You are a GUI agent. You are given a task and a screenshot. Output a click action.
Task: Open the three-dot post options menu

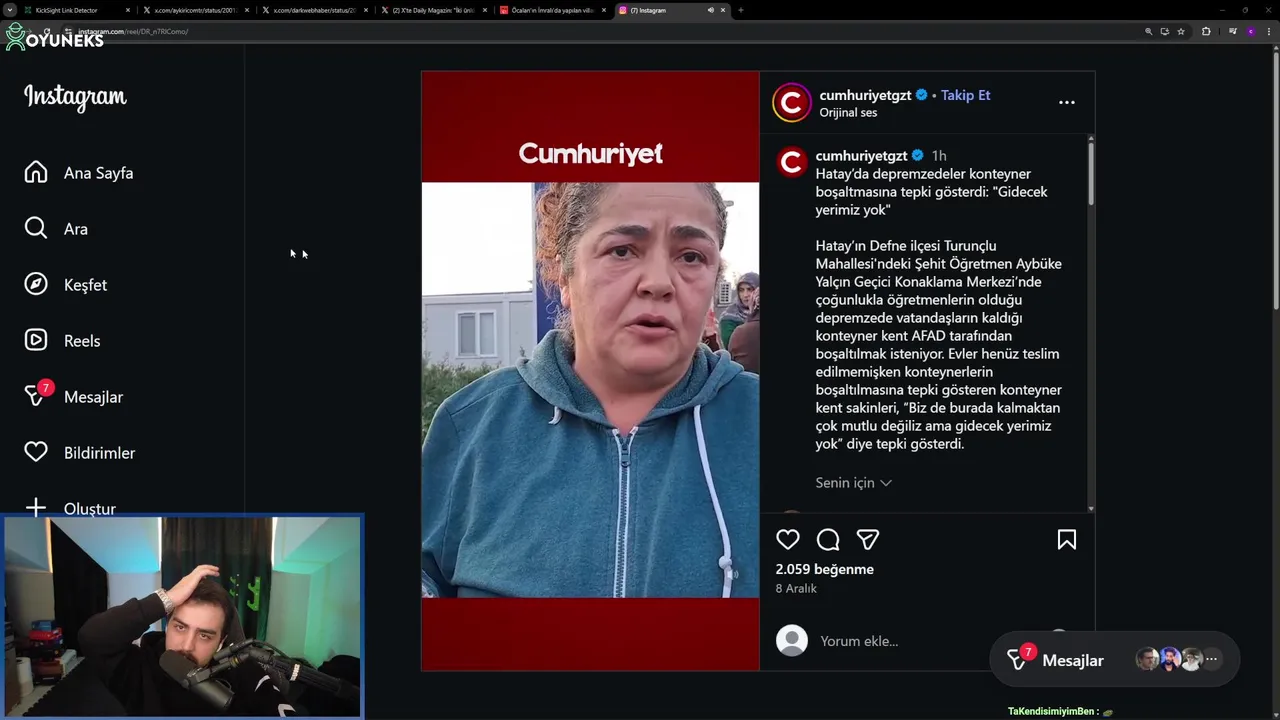tap(1067, 102)
